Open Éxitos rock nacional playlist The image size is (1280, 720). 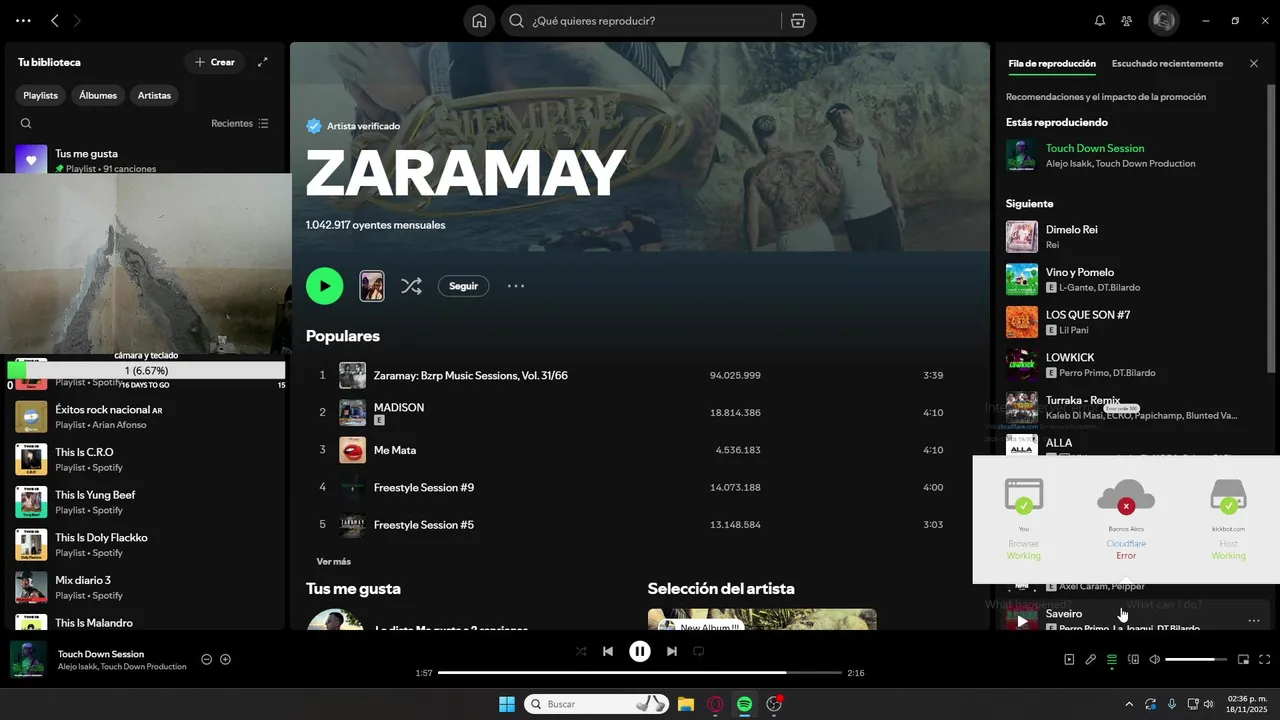pos(145,417)
